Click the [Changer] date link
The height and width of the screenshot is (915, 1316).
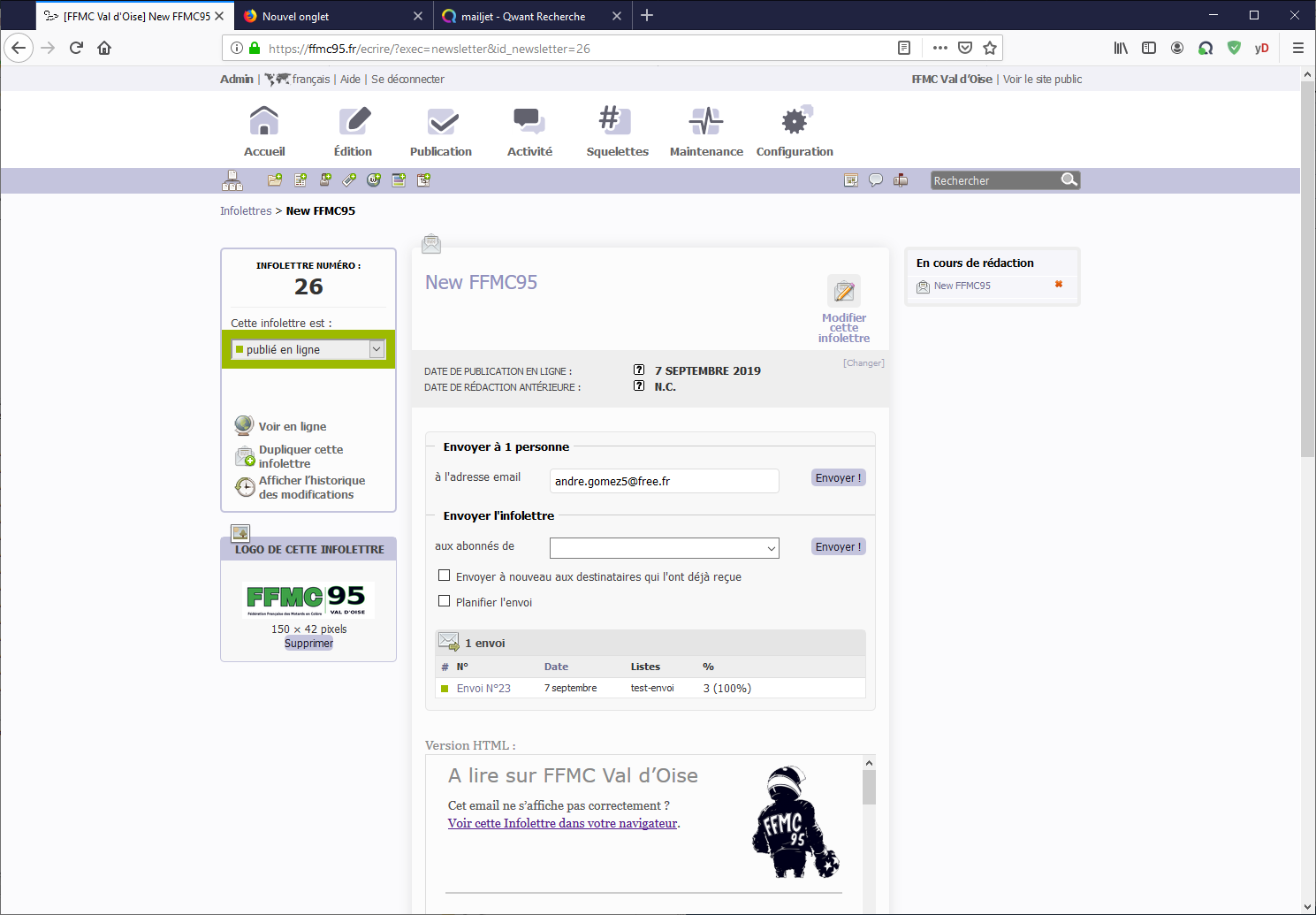(863, 362)
